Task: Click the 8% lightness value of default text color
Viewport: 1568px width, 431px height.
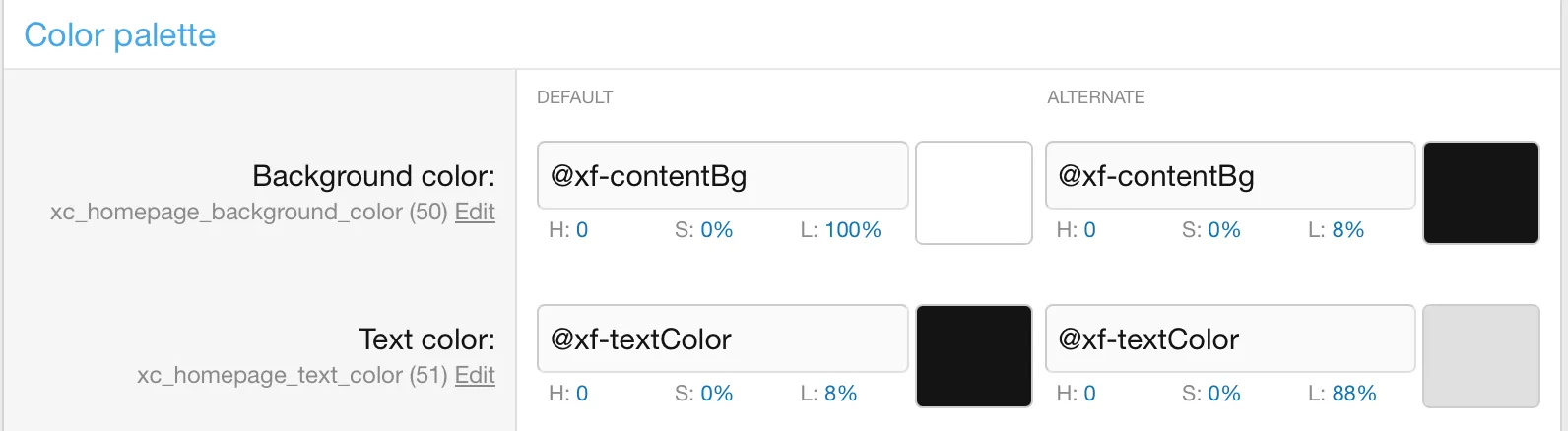Action: click(x=841, y=394)
